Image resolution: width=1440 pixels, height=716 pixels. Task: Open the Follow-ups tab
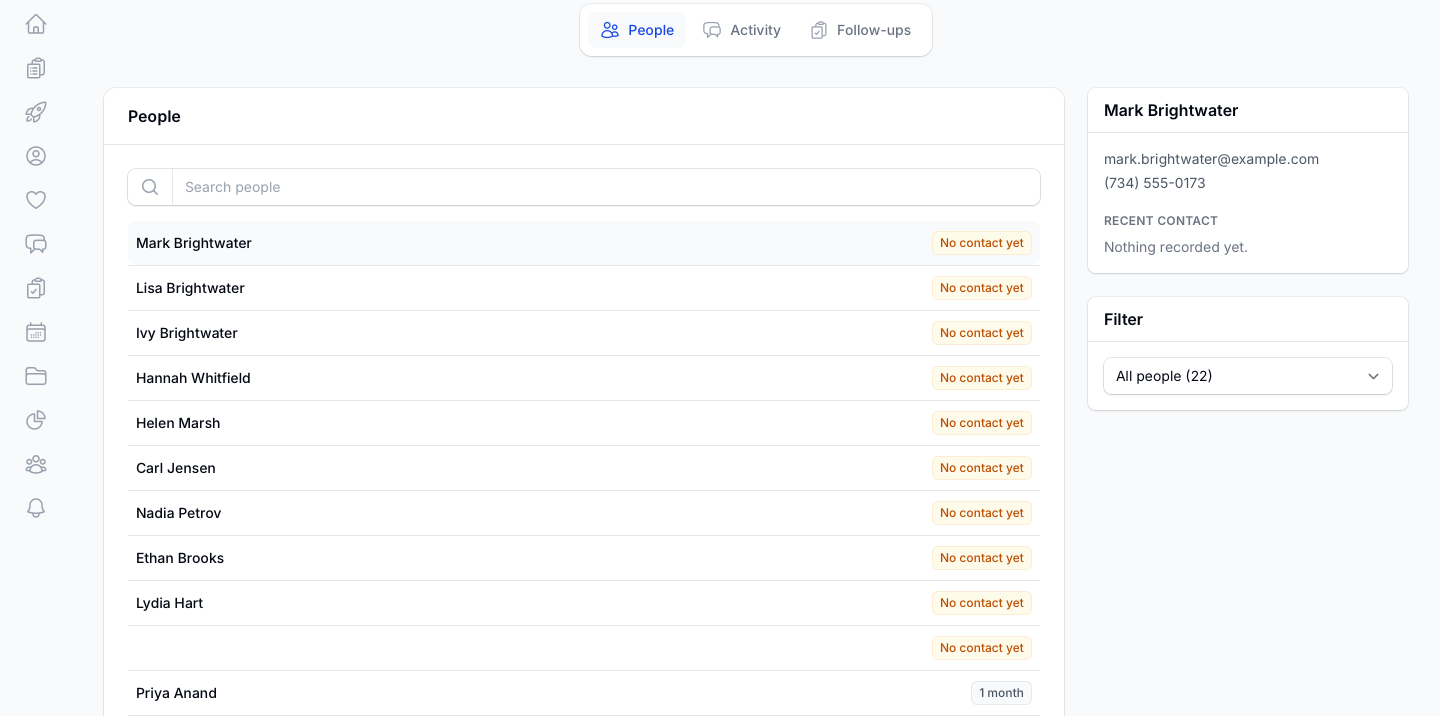click(x=860, y=30)
